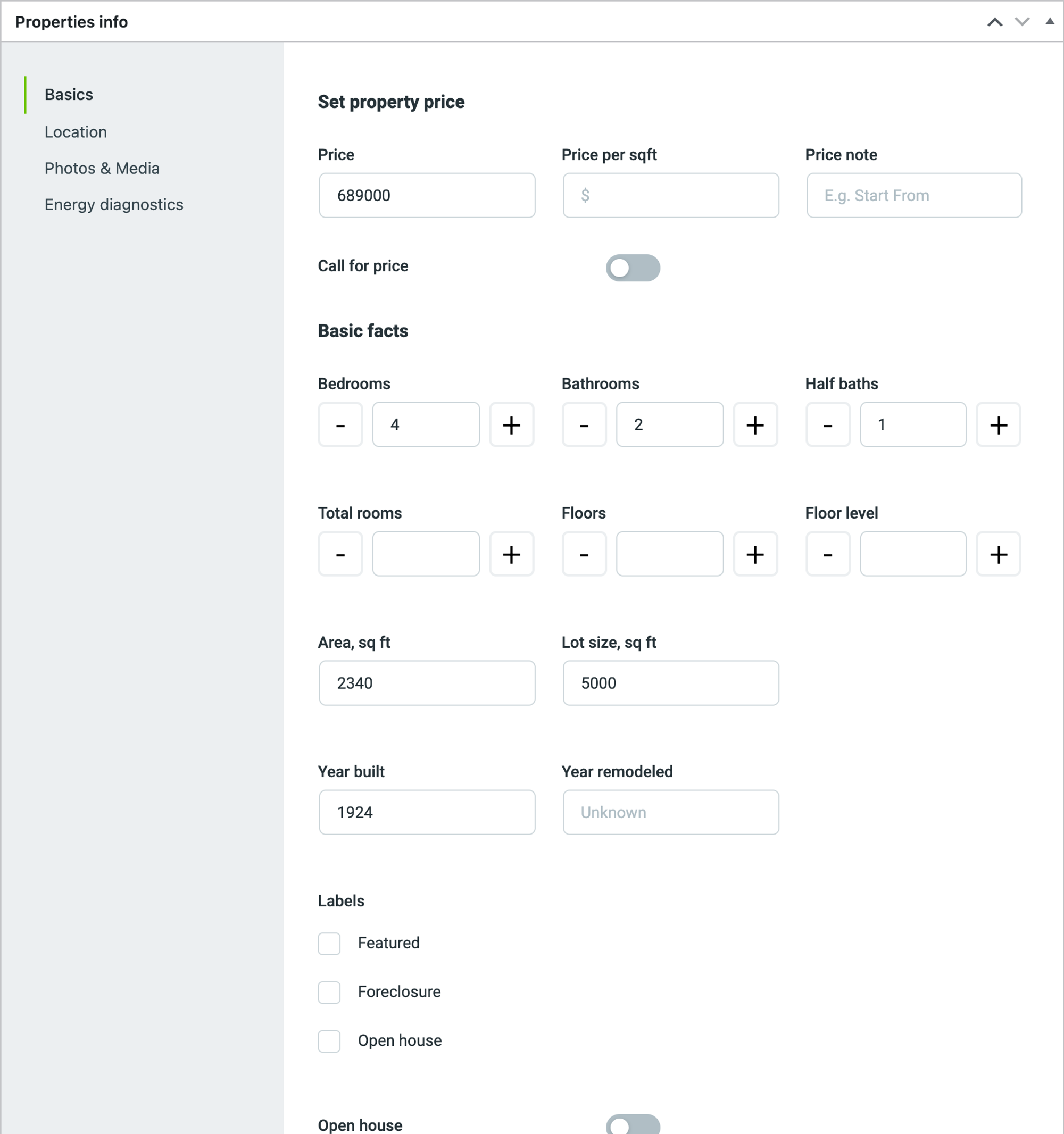Edit the Area sq ft field
This screenshot has height=1134, width=1064.
point(427,683)
